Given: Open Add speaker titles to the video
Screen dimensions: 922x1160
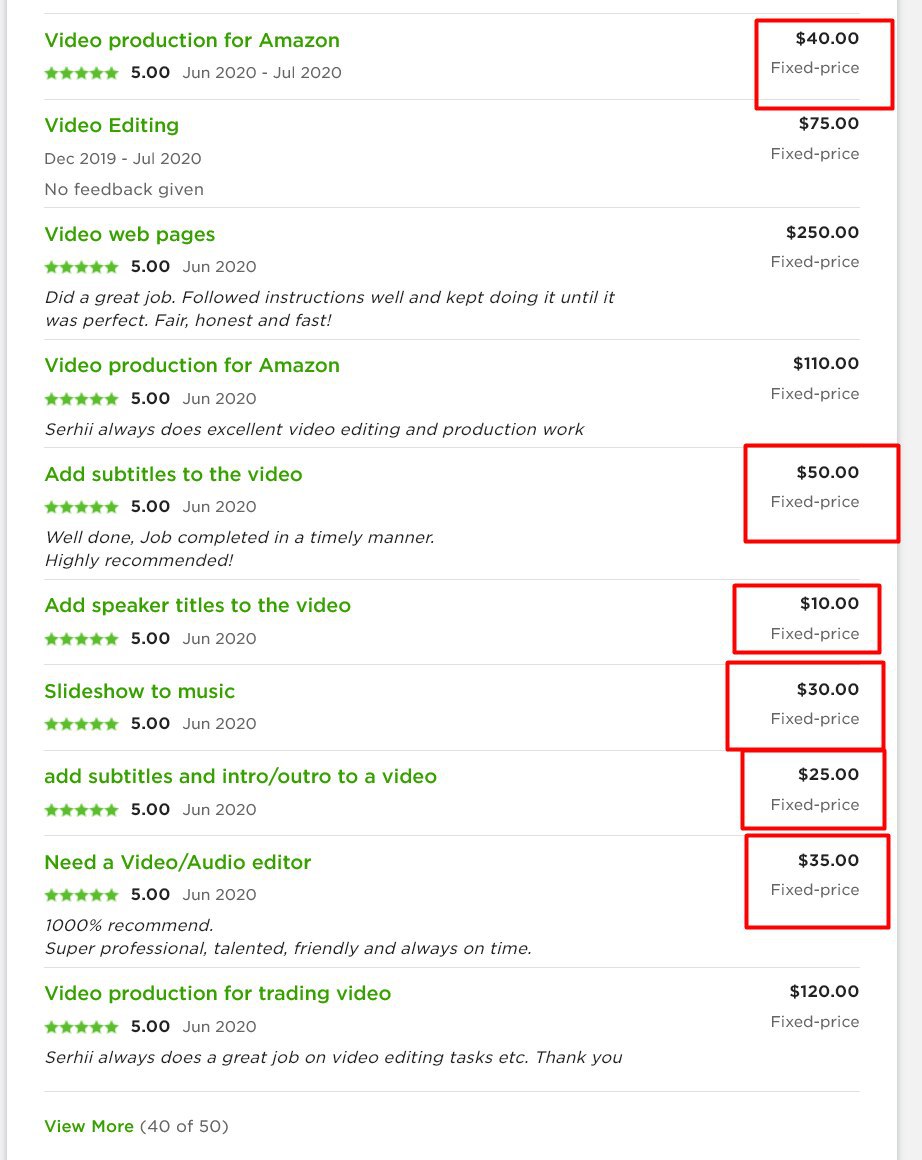Looking at the screenshot, I should (x=198, y=605).
